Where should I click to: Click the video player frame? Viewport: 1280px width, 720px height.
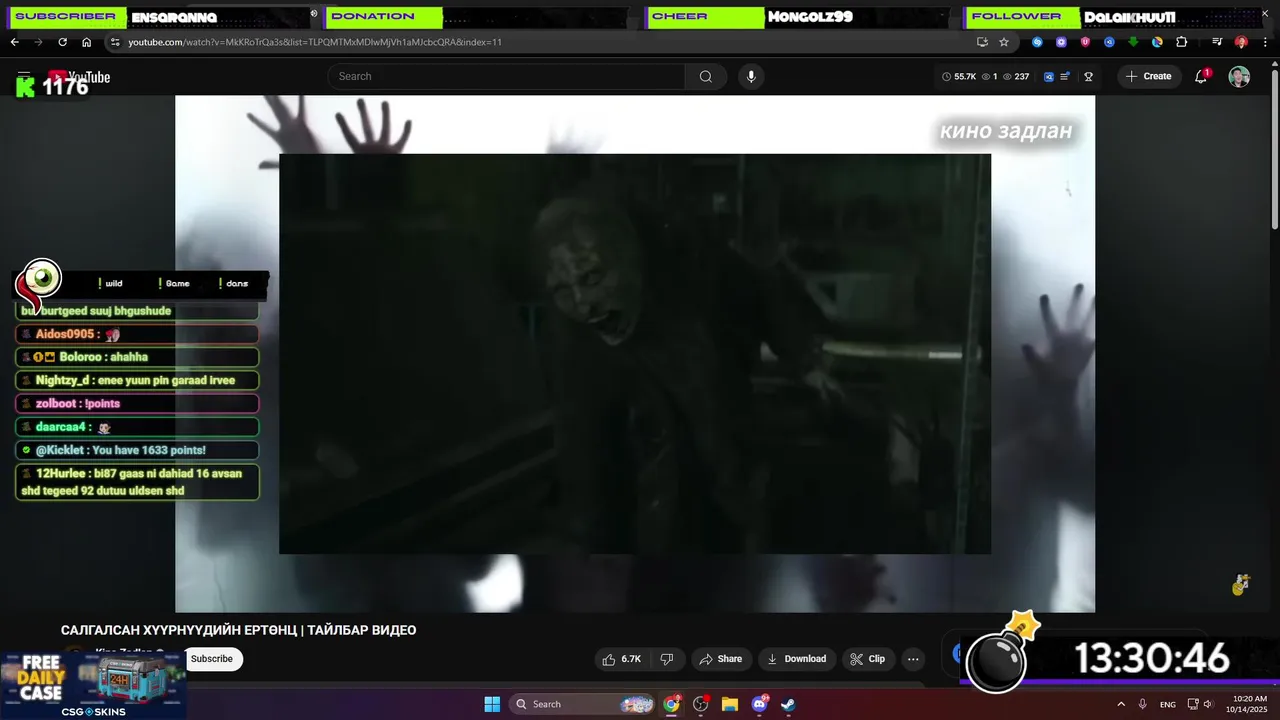pos(635,354)
